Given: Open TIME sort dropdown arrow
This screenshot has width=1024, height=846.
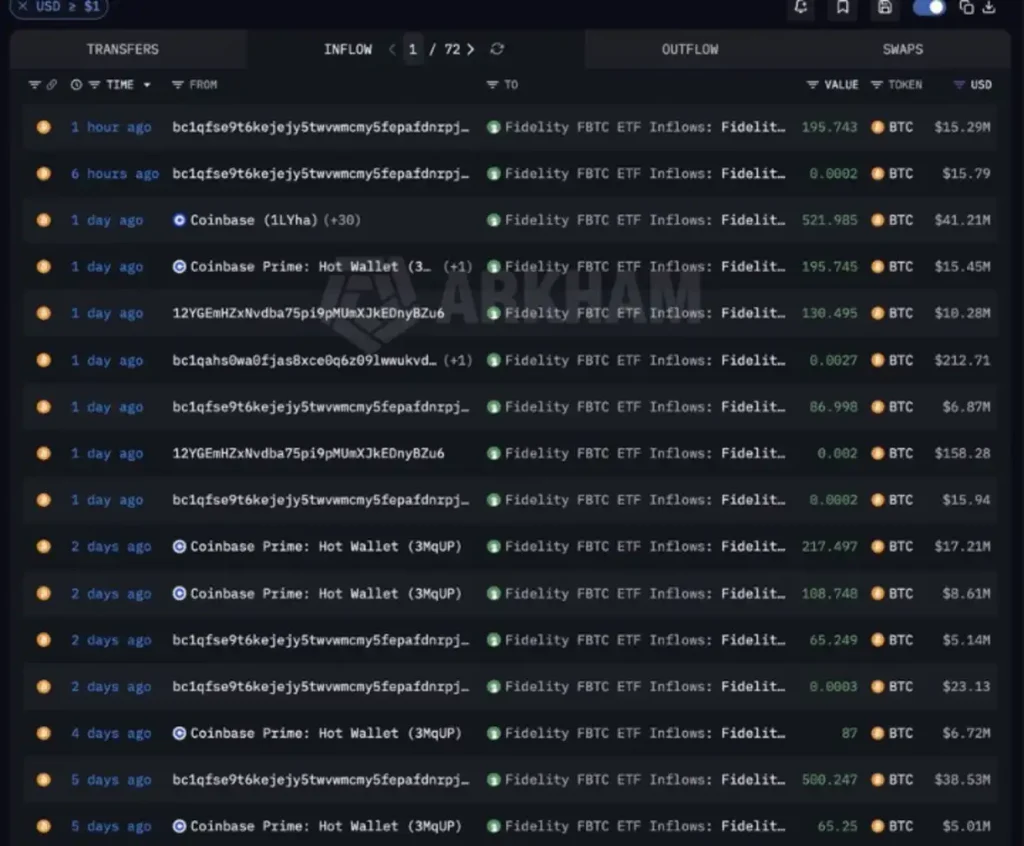Looking at the screenshot, I should pyautogui.click(x=147, y=85).
